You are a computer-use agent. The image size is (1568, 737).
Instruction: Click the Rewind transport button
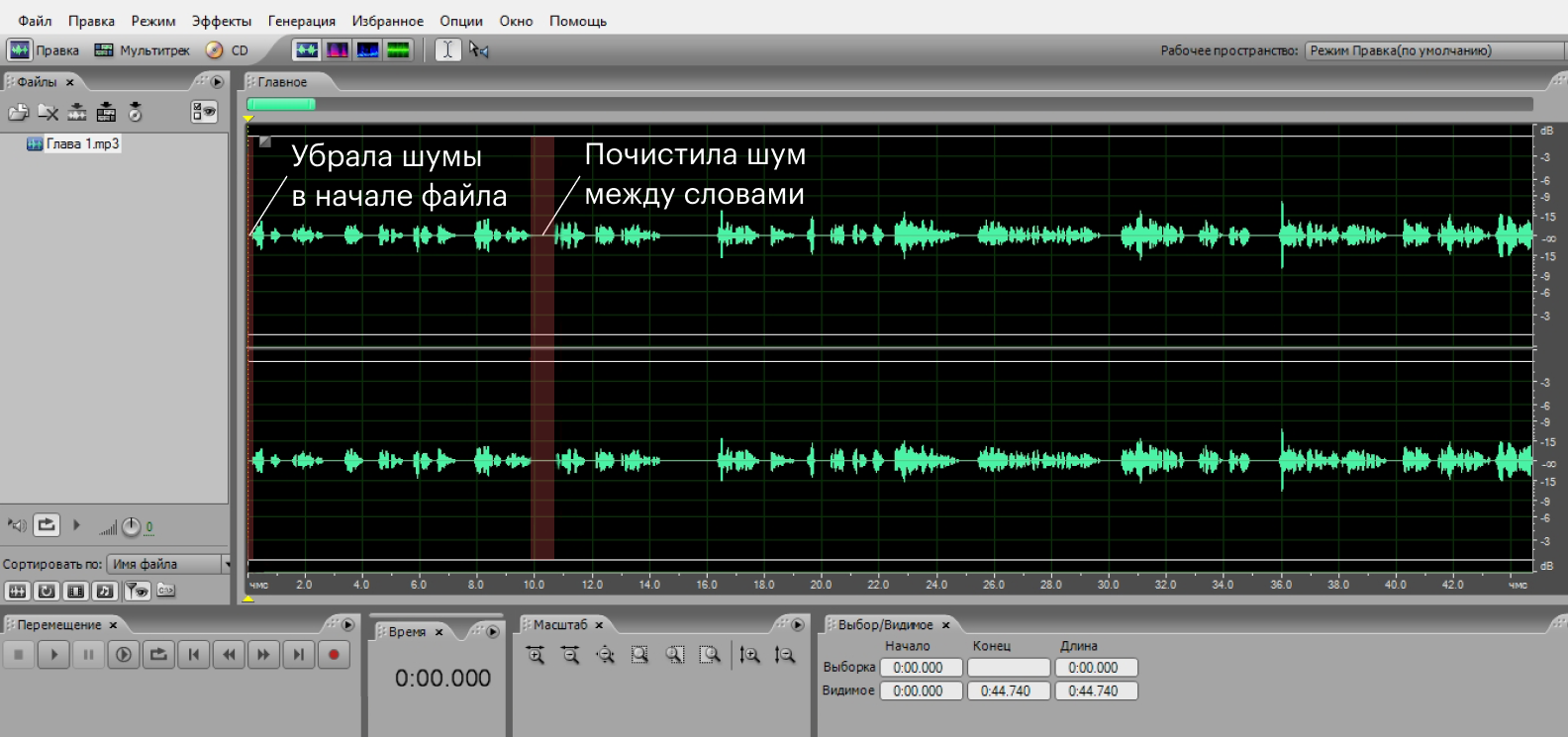tap(229, 654)
